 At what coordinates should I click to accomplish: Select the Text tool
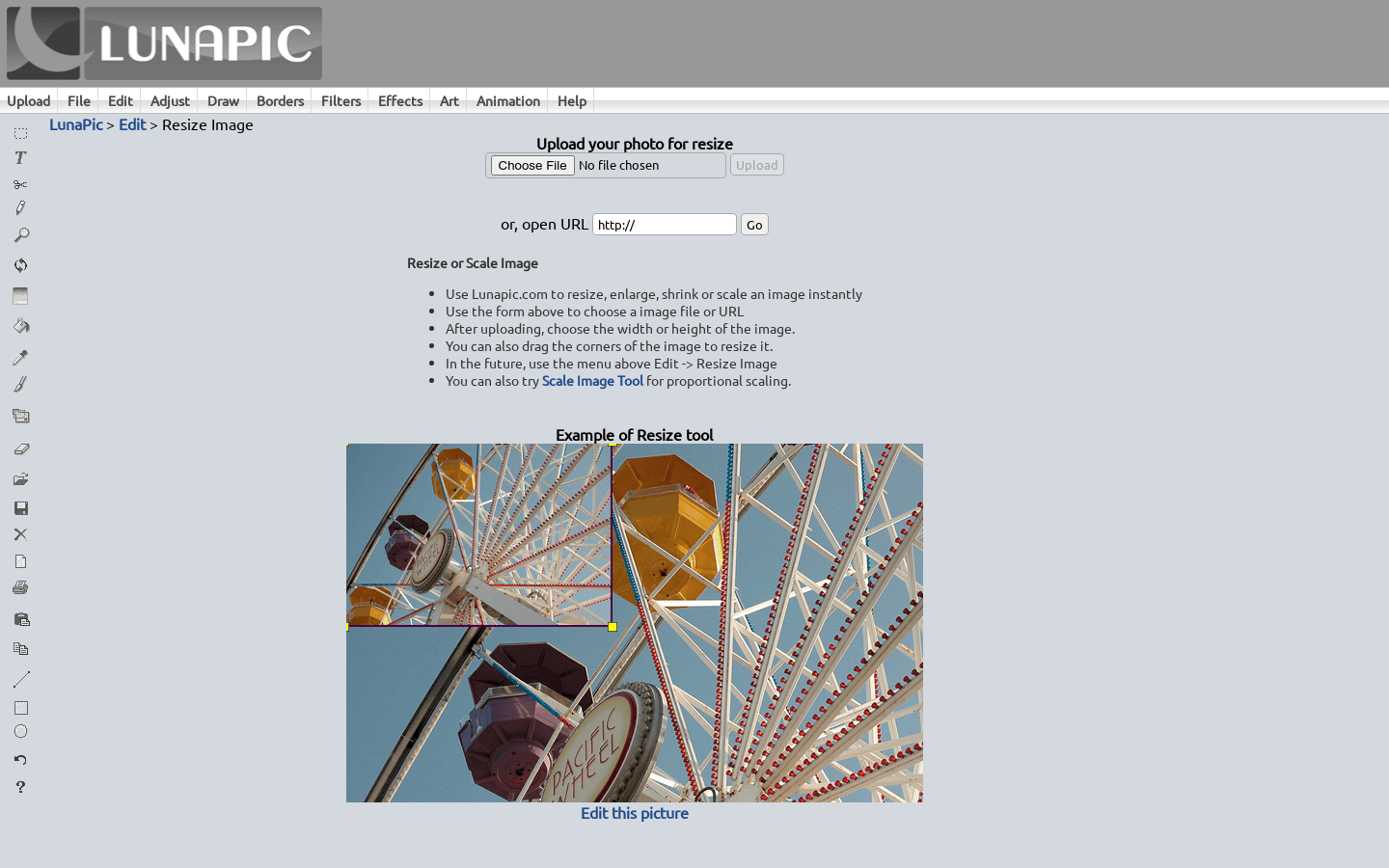[20, 157]
